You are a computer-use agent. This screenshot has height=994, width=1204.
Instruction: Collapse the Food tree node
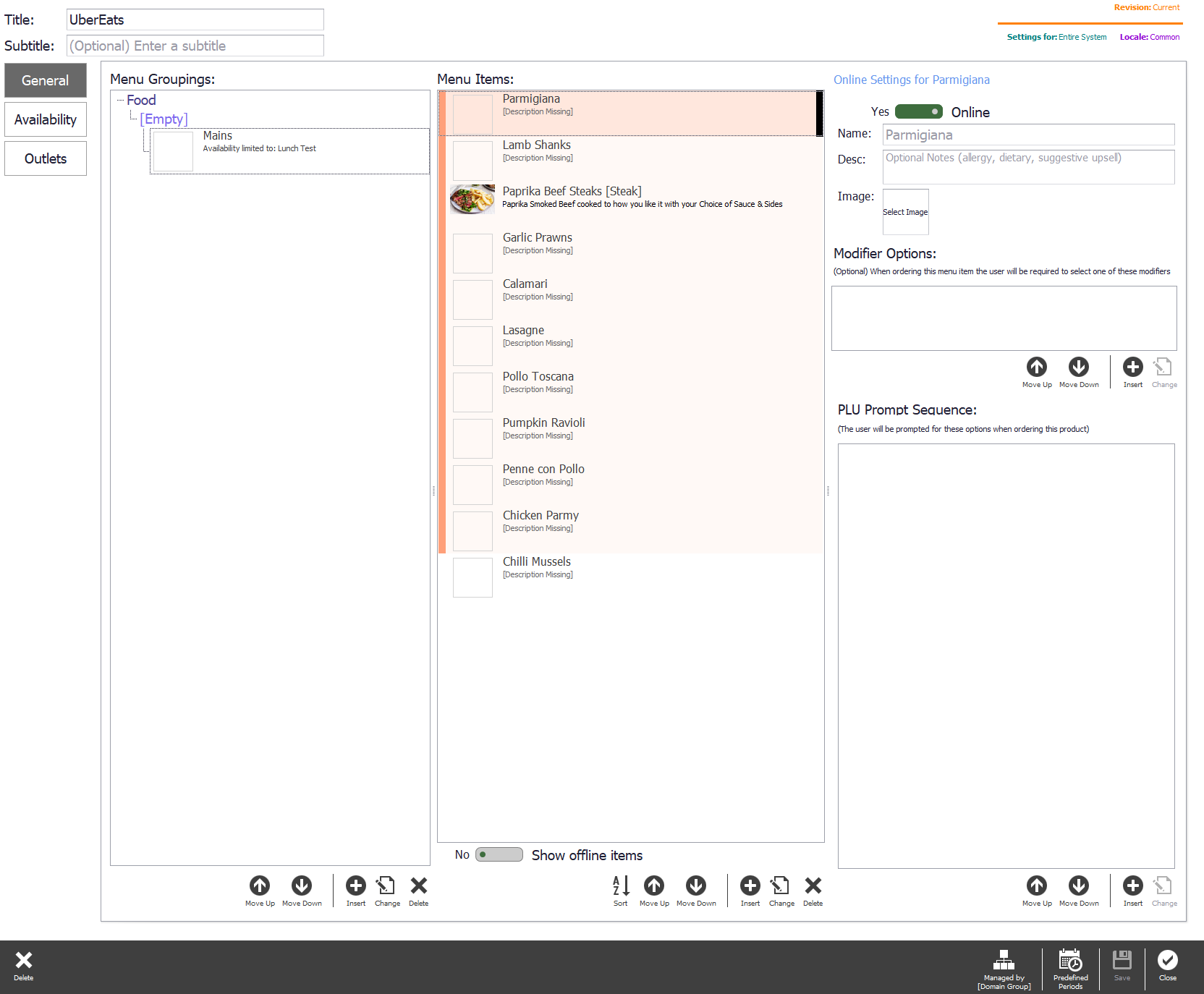(120, 100)
